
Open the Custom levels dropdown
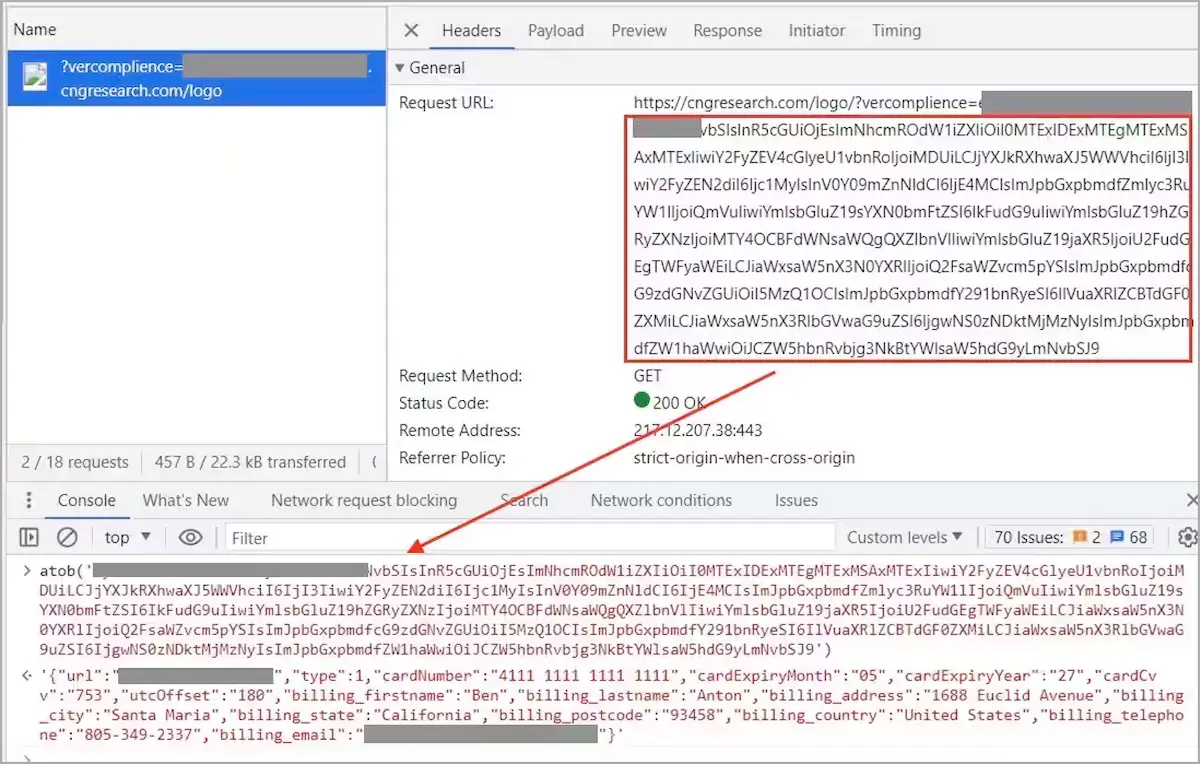pyautogui.click(x=905, y=538)
